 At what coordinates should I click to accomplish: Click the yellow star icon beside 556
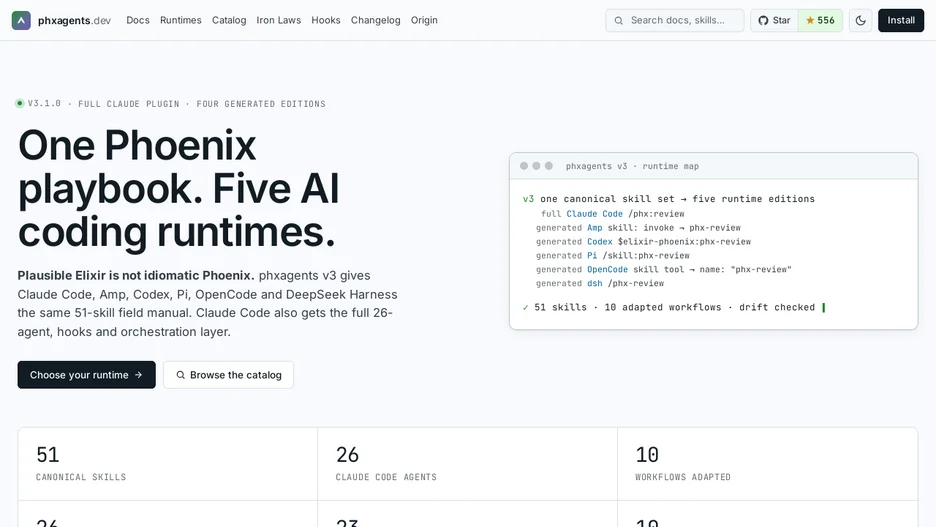pos(810,20)
